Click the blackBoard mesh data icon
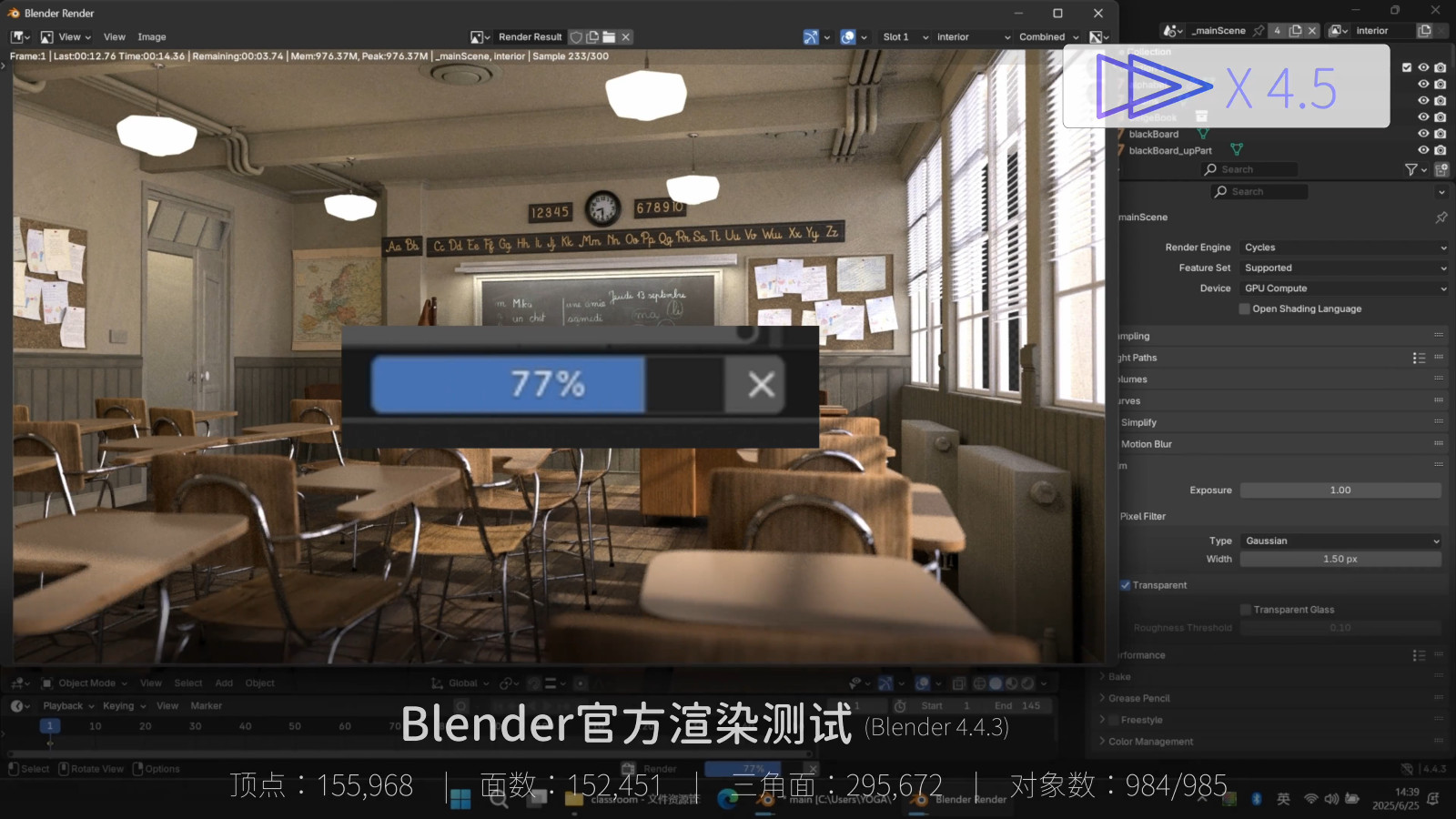 (1203, 134)
